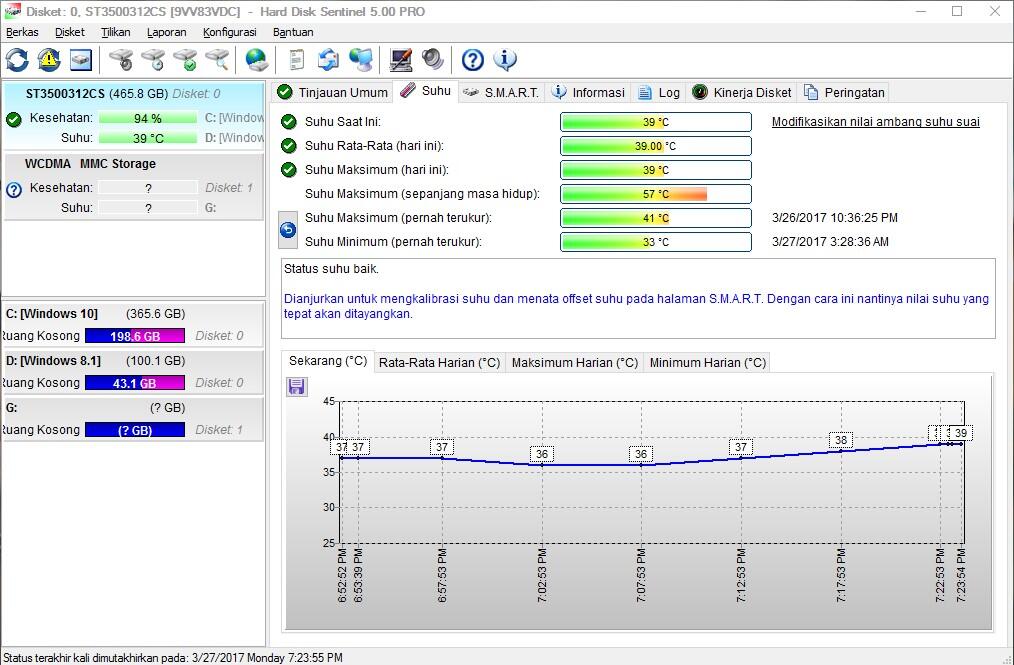Select the Sekarang (°C) graph tab
1014x665 pixels.
(328, 361)
